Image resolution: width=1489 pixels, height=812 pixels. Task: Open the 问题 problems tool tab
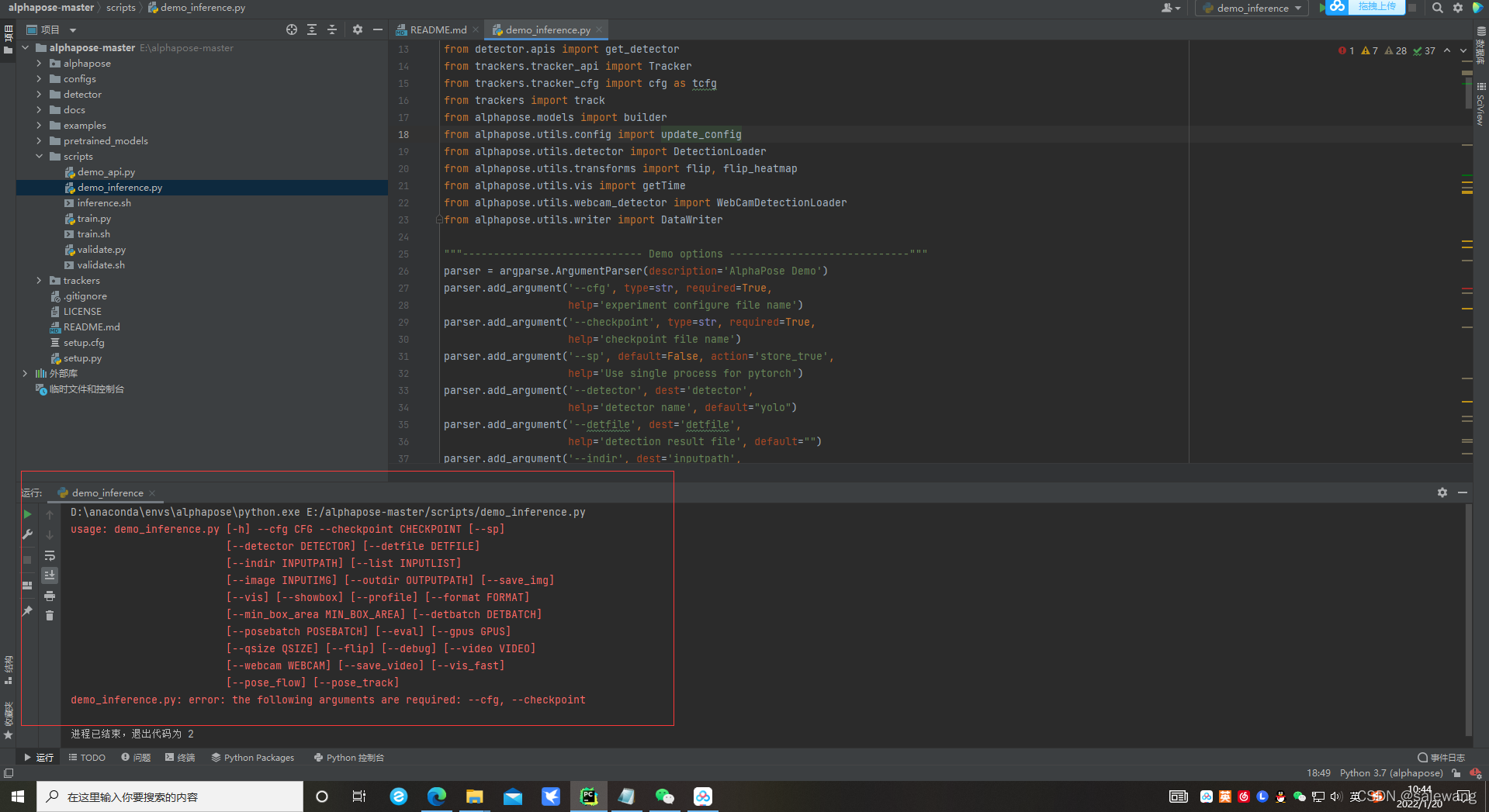click(136, 758)
